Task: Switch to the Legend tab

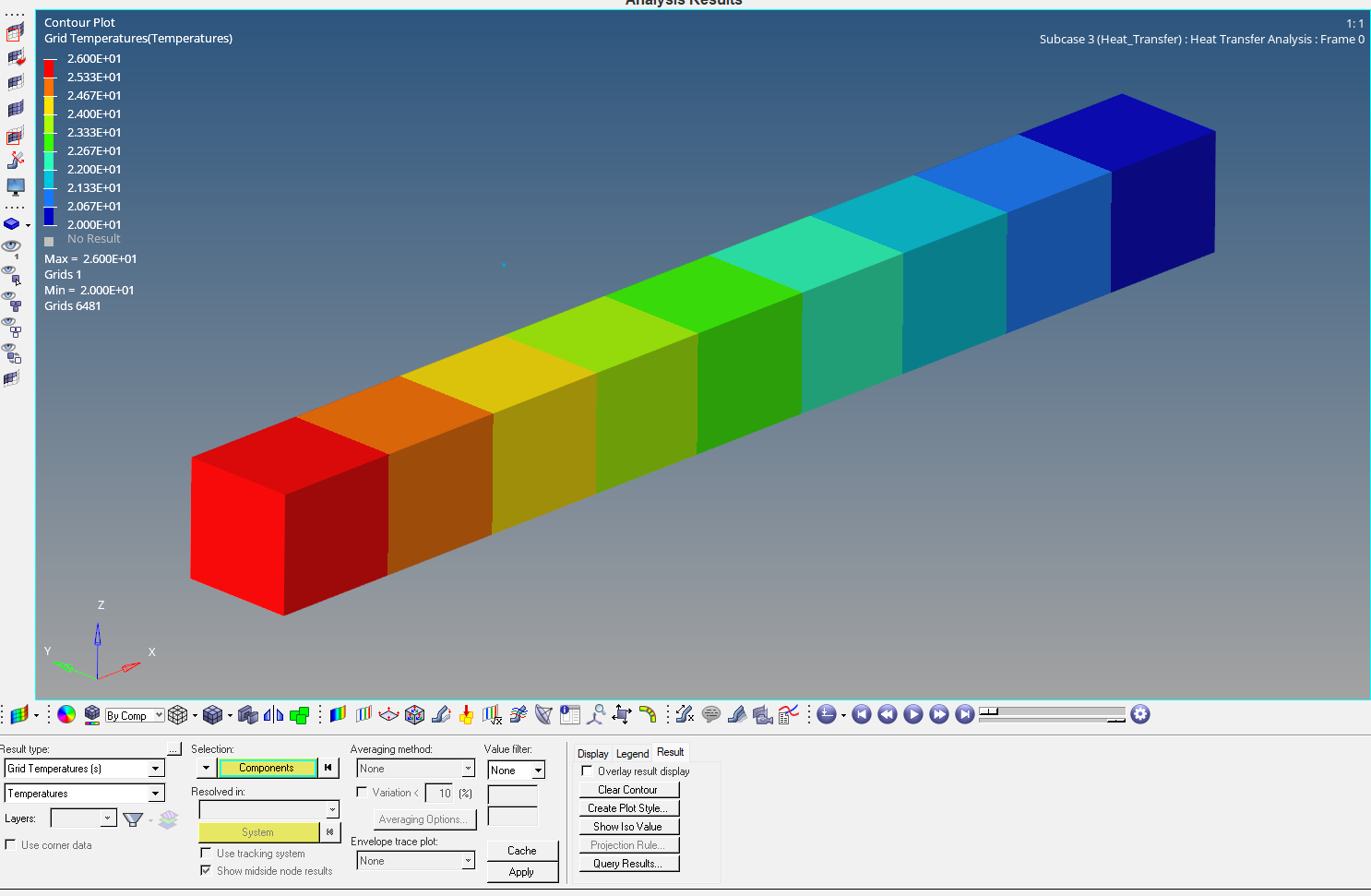Action: point(631,753)
